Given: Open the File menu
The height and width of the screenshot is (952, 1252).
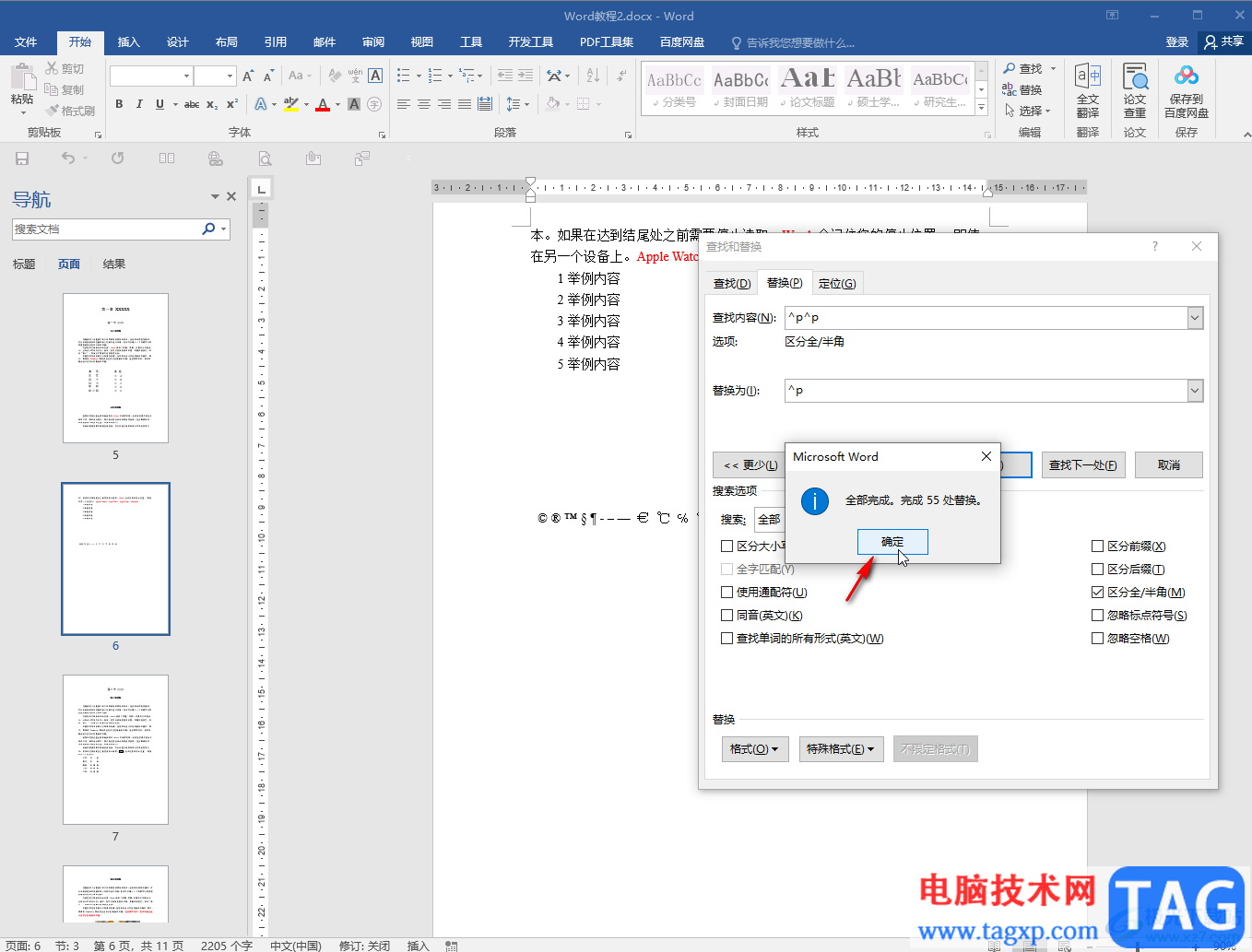Looking at the screenshot, I should (x=26, y=41).
